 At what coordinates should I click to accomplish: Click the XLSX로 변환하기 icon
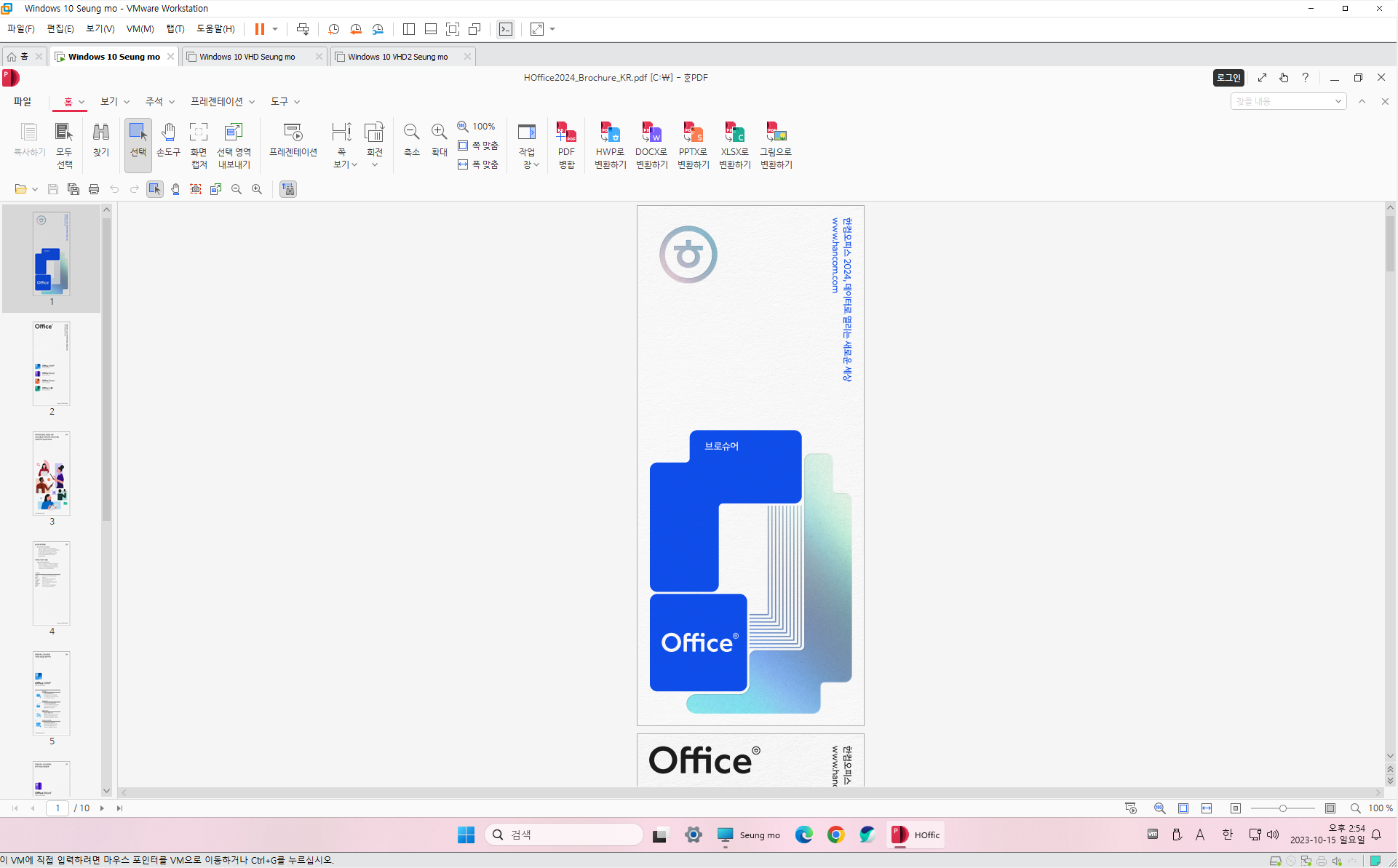(x=734, y=145)
